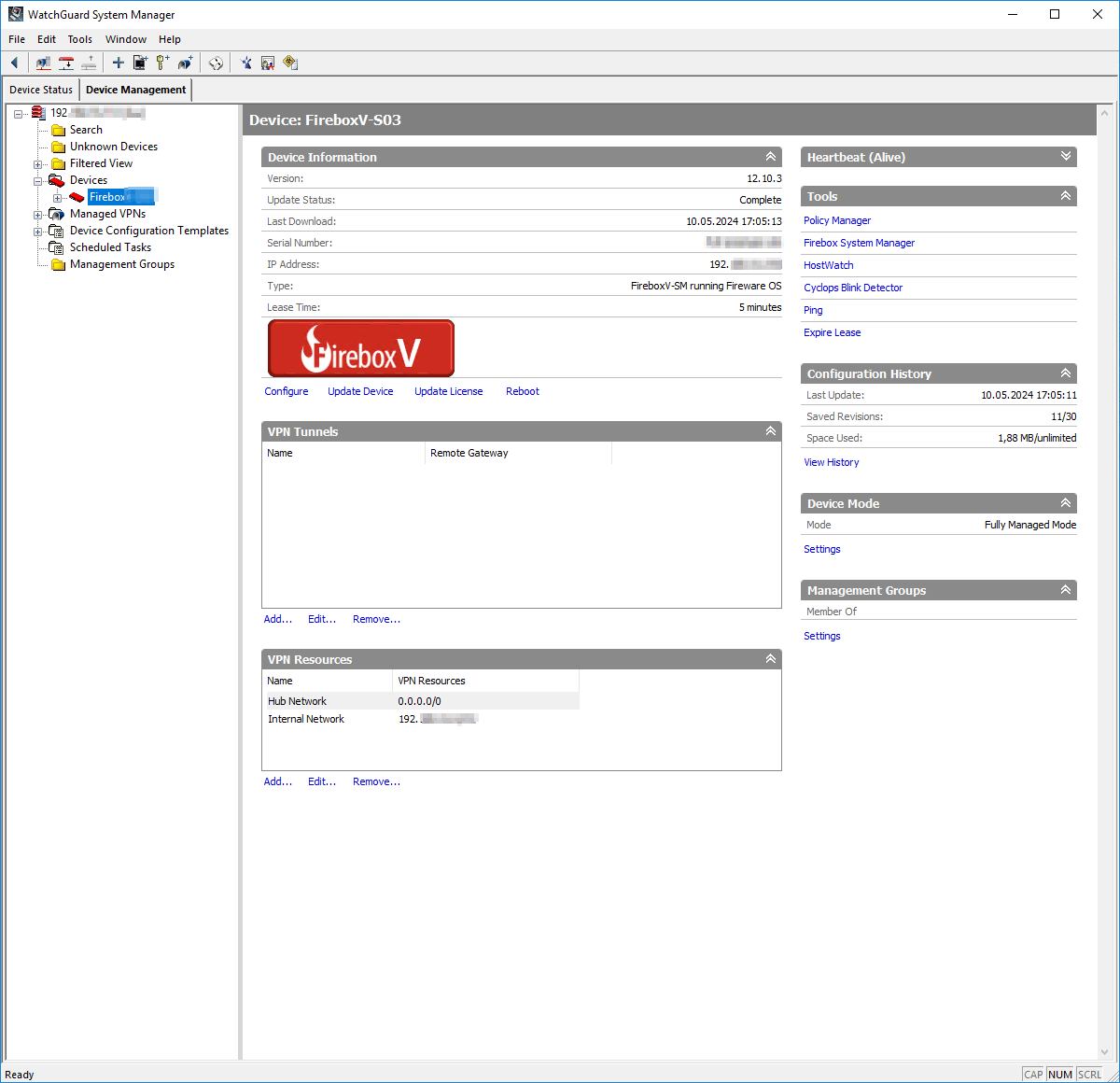Collapse the Devices tree node
The width and height of the screenshot is (1120, 1083).
click(x=37, y=179)
